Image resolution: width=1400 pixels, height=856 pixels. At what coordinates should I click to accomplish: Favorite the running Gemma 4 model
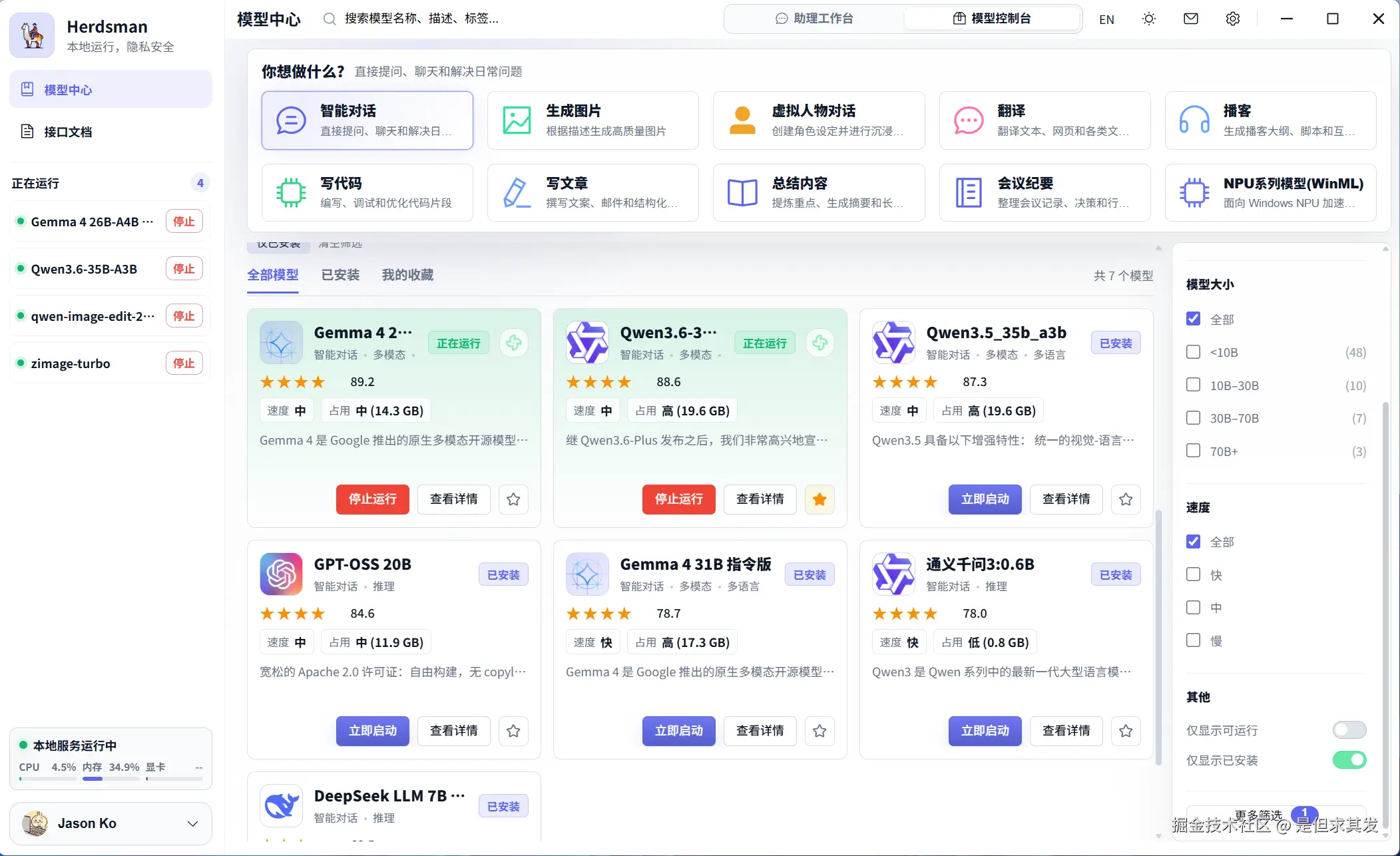pos(513,499)
